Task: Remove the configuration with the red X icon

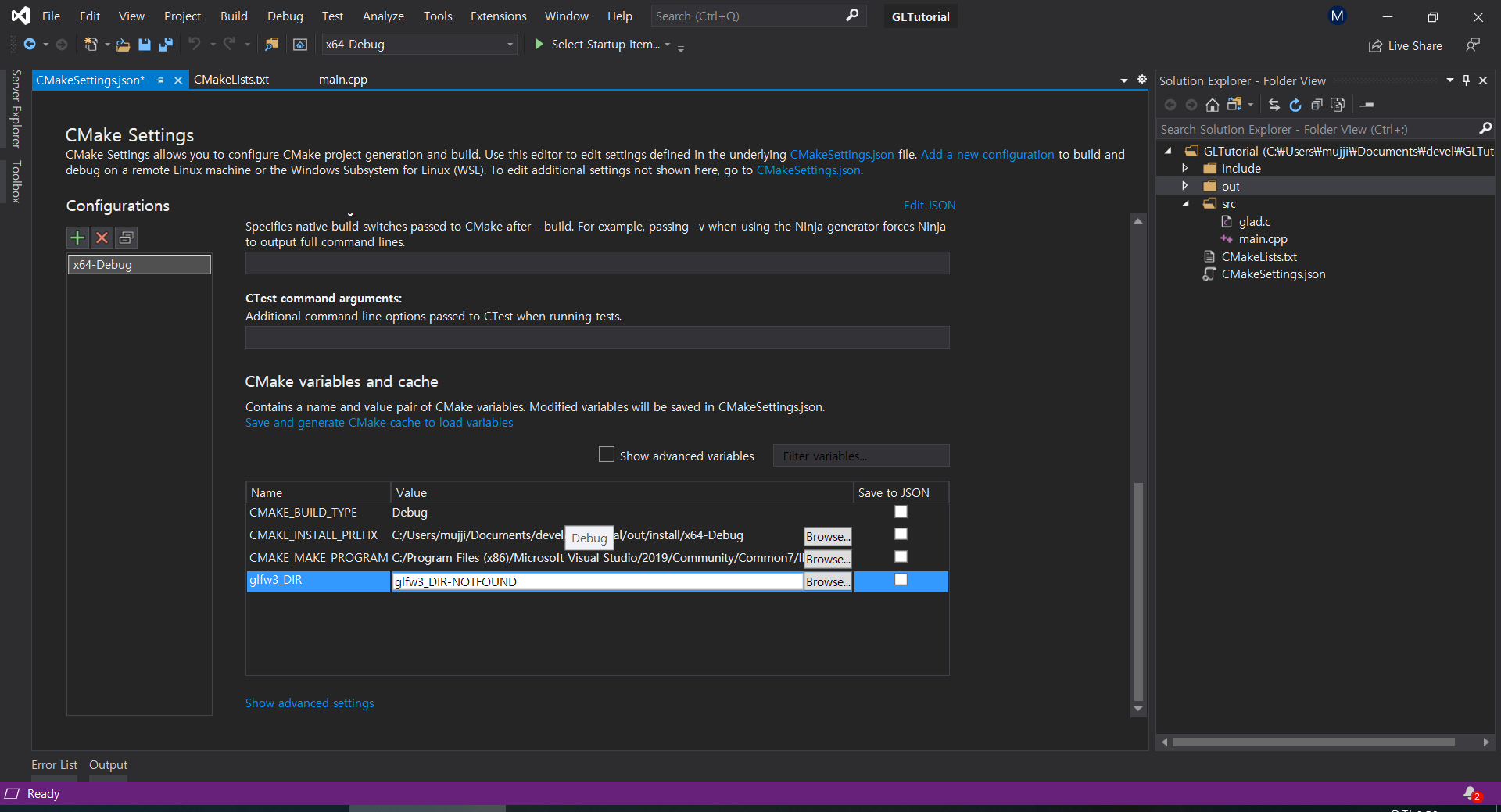Action: 102,238
